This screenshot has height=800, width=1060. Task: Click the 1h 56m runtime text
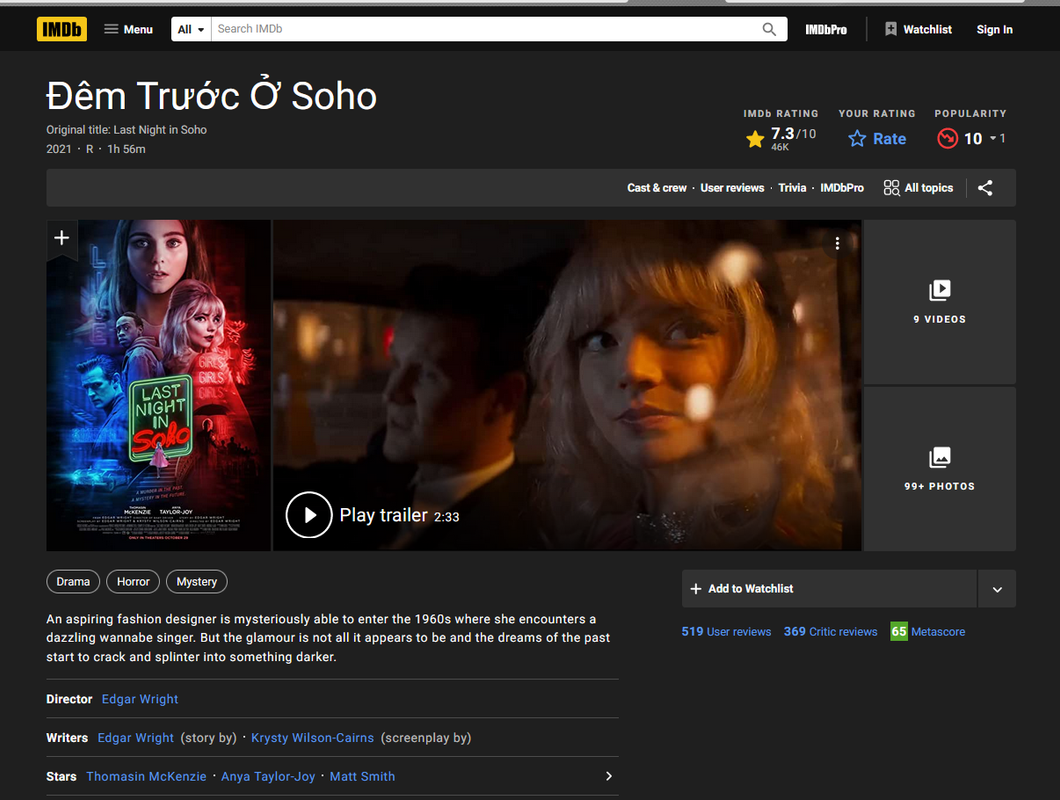[126, 149]
